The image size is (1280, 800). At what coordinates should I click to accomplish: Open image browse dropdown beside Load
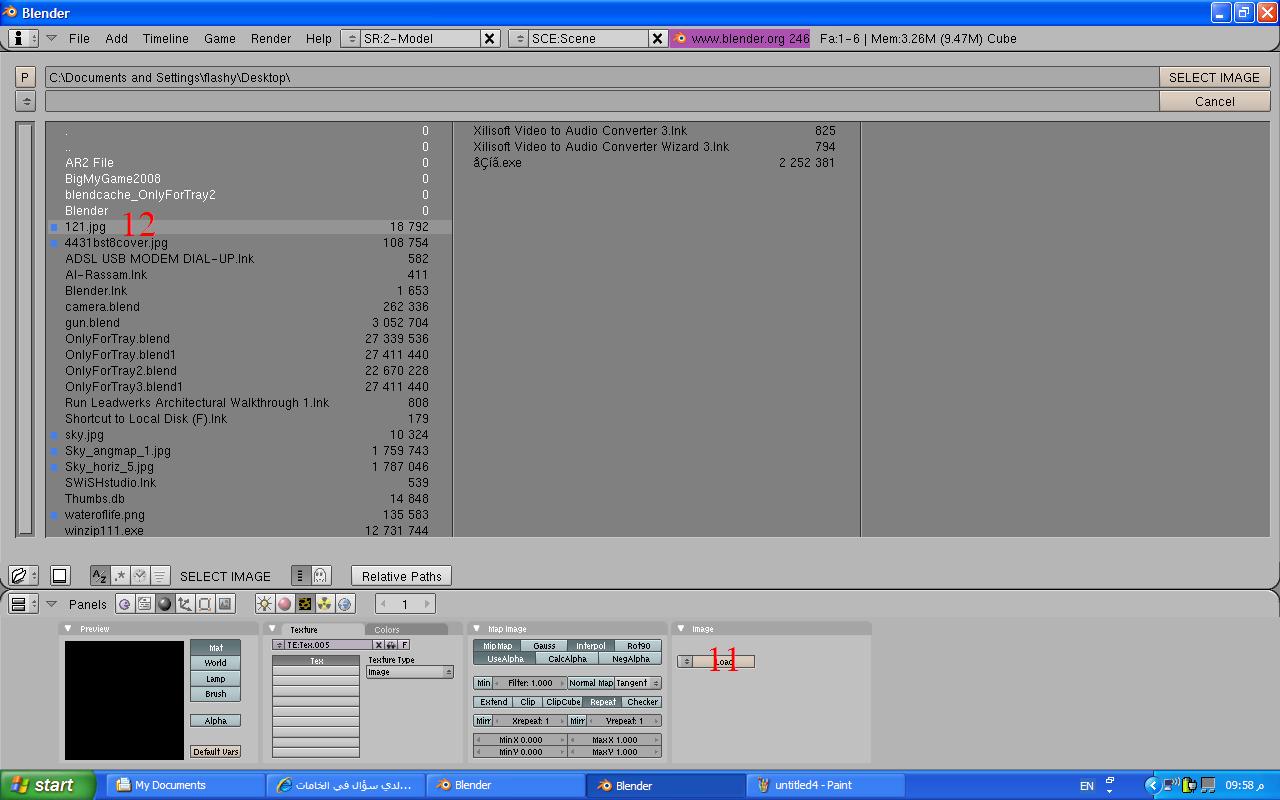[685, 662]
